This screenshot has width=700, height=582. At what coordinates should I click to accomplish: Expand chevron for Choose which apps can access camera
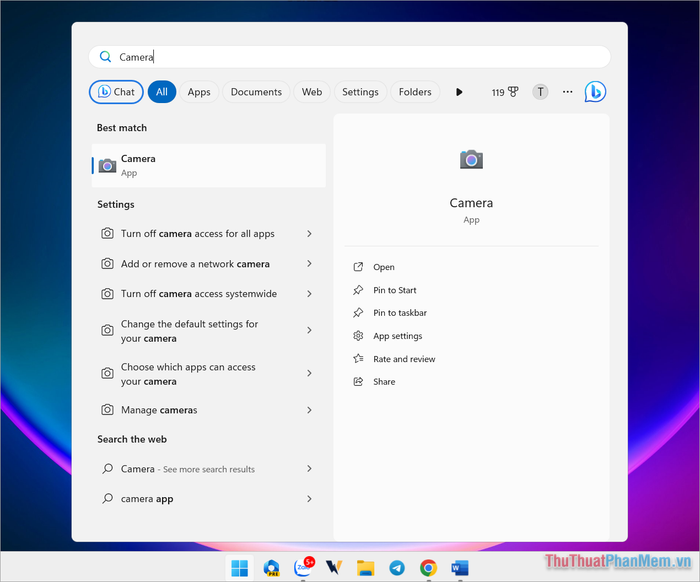(x=309, y=373)
